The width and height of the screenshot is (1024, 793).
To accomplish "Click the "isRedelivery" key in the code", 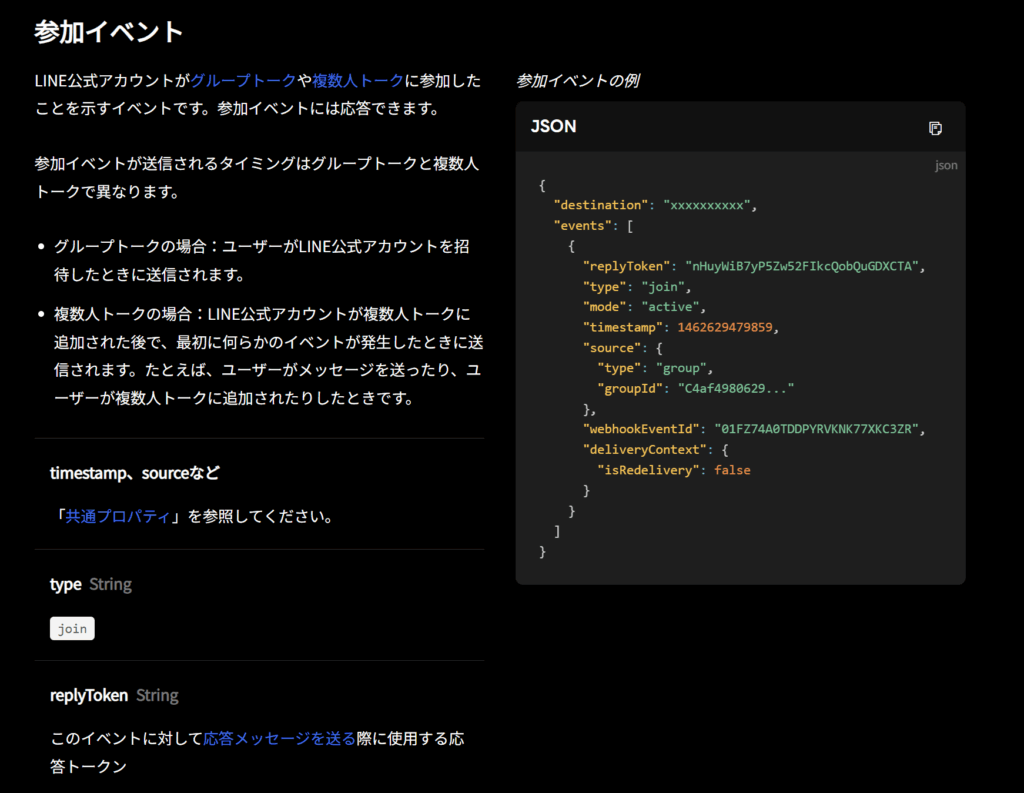I will [648, 470].
